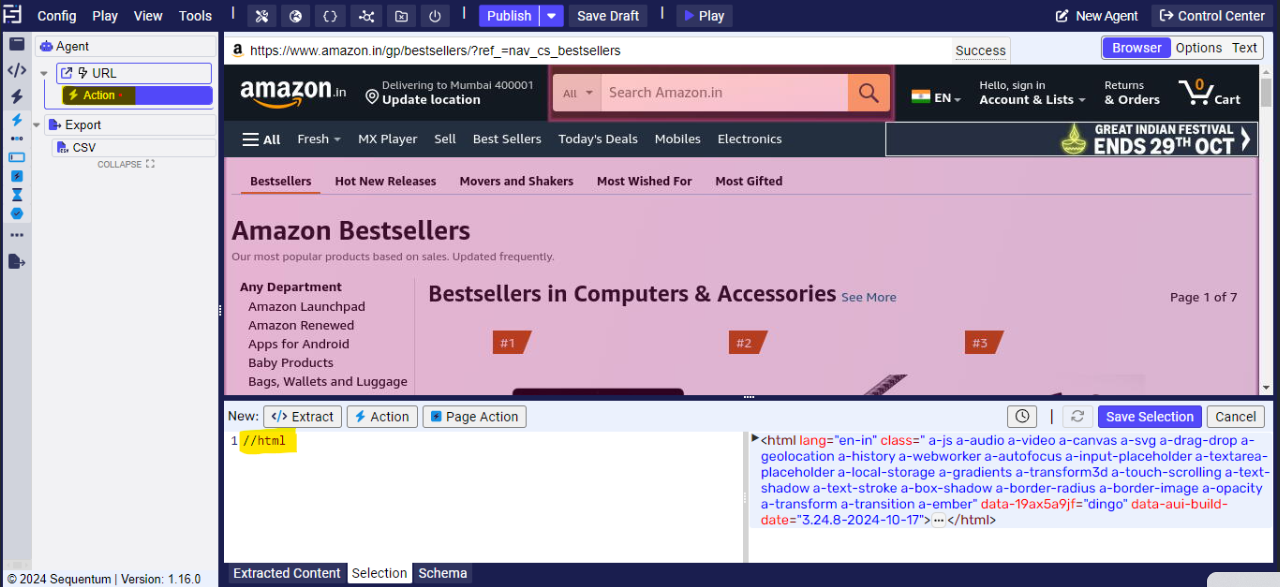Click the toolbar Play button
1280x587 pixels.
(x=705, y=16)
